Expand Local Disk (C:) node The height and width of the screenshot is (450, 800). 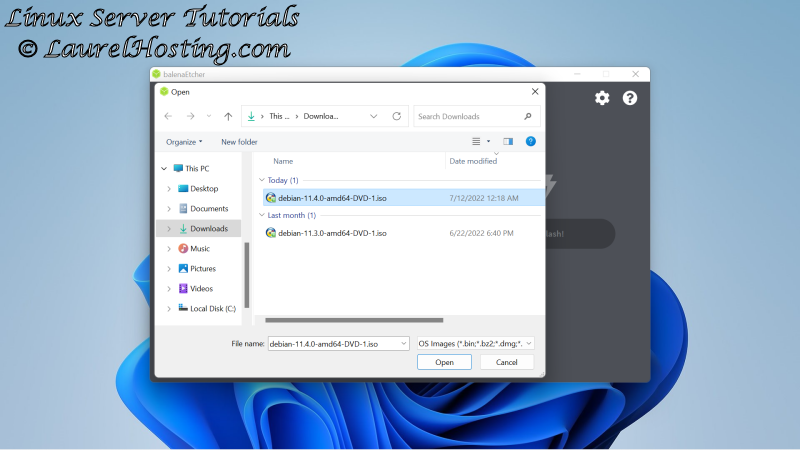(169, 309)
